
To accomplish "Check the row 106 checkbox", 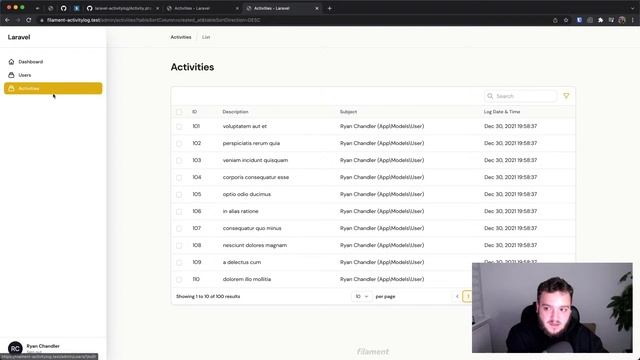I will [179, 211].
